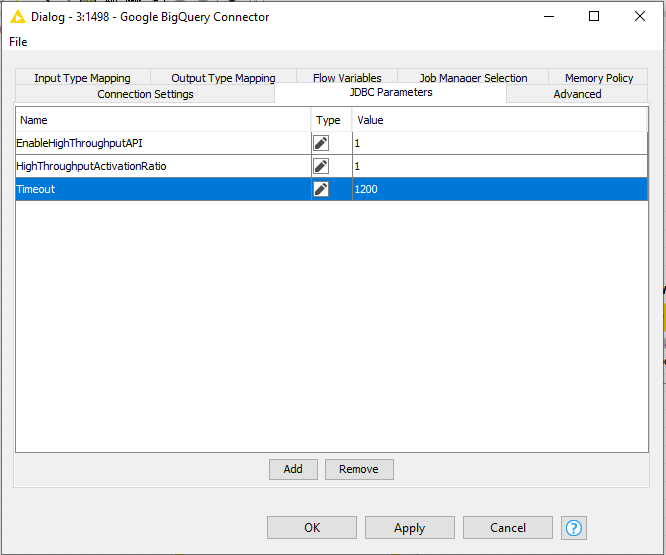Select the Timeout name cell
Viewport: 666px width, 555px height.
point(163,189)
